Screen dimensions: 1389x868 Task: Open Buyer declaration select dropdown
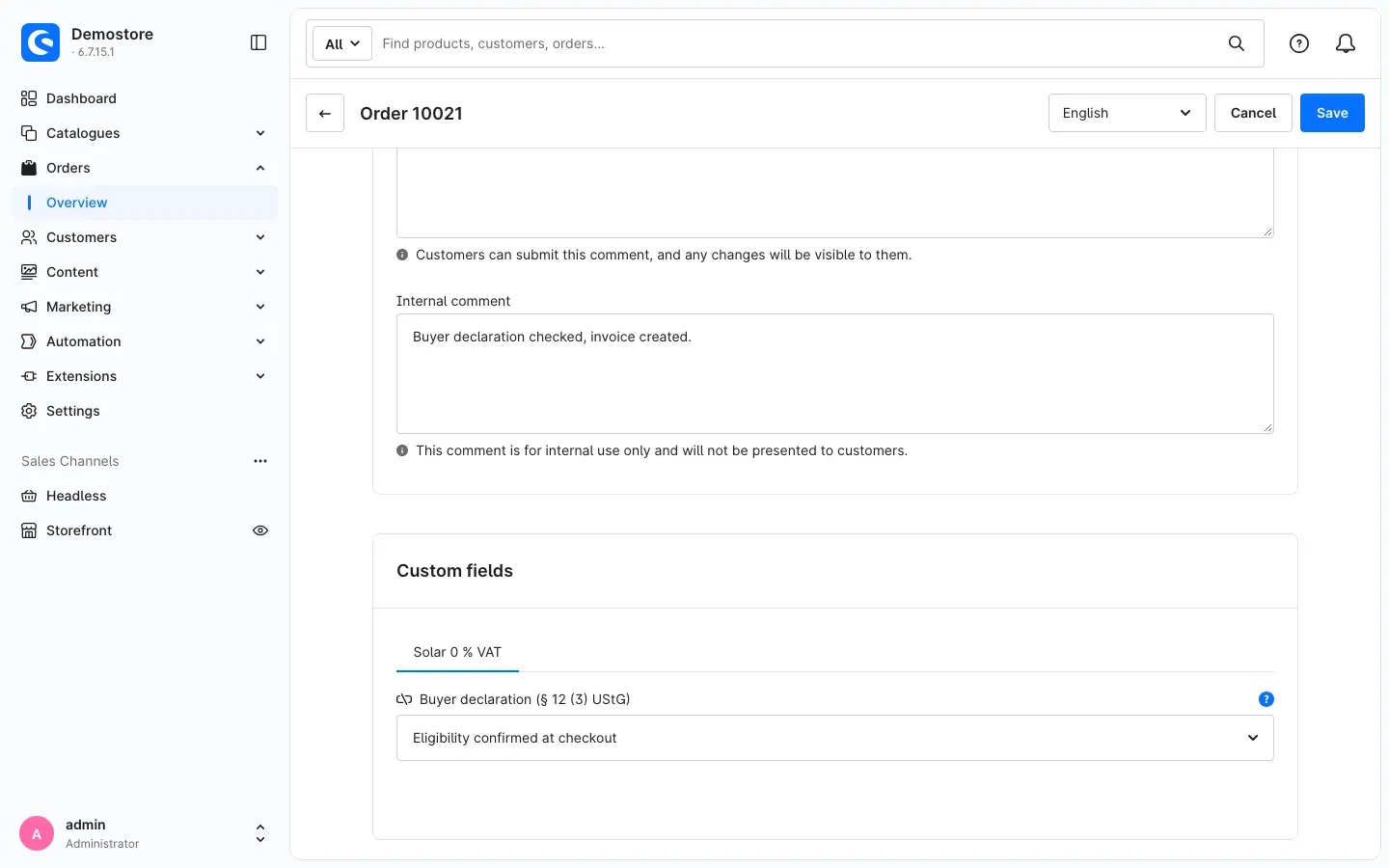coord(834,738)
